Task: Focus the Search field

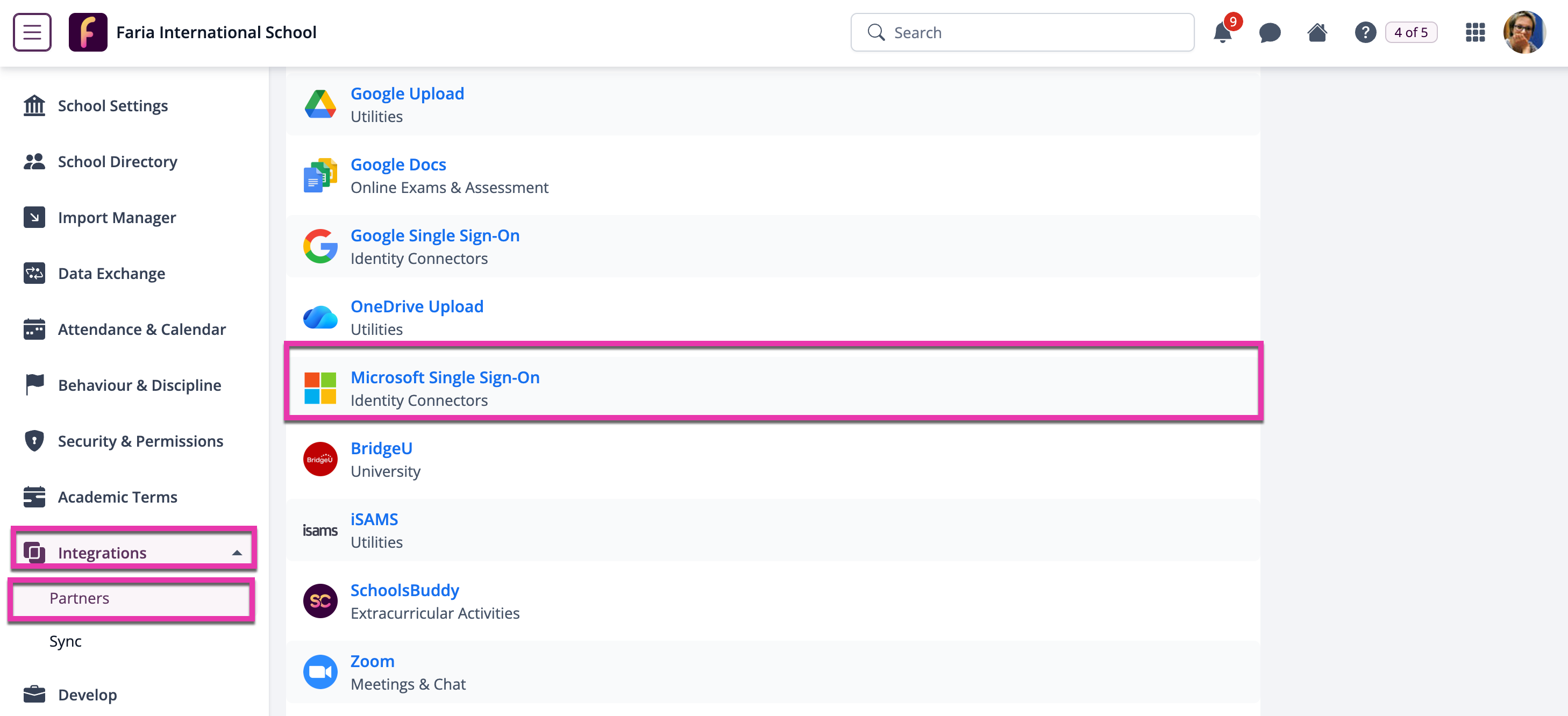Action: coord(1022,32)
